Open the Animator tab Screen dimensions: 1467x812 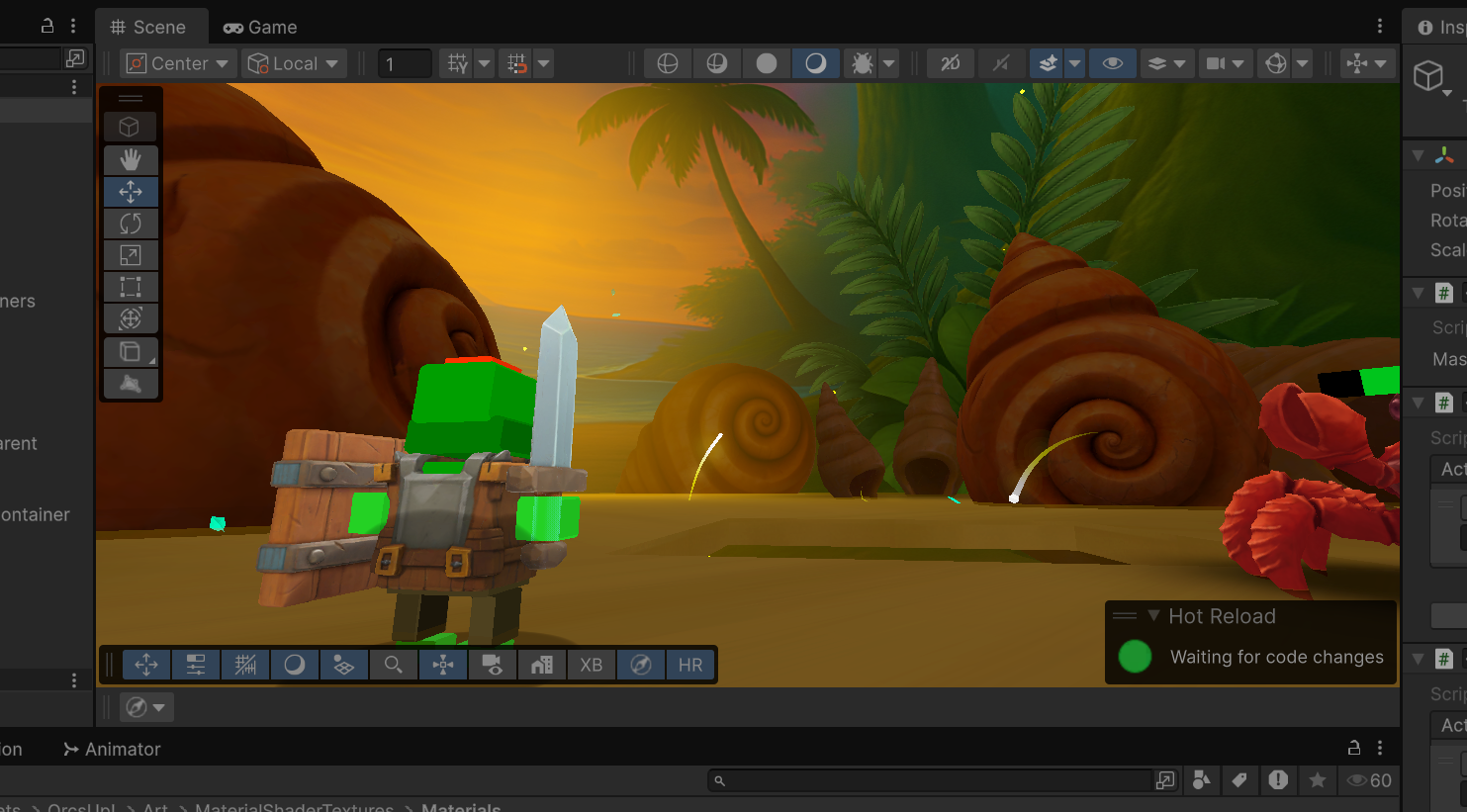112,749
